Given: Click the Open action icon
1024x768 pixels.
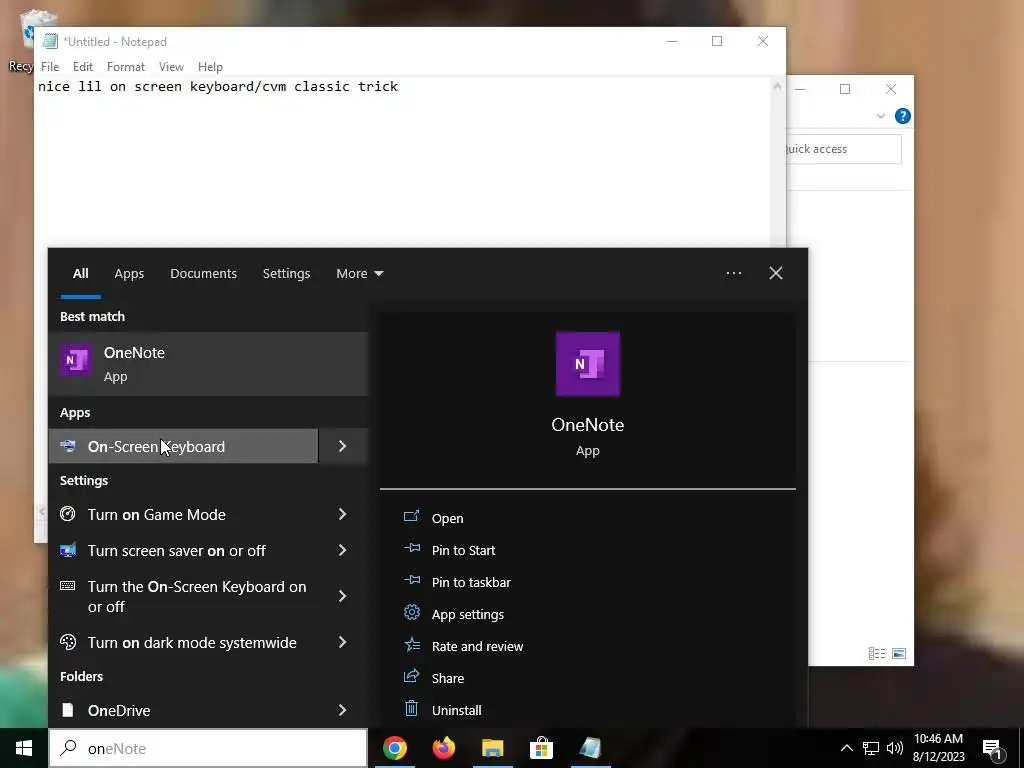Looking at the screenshot, I should pos(411,517).
